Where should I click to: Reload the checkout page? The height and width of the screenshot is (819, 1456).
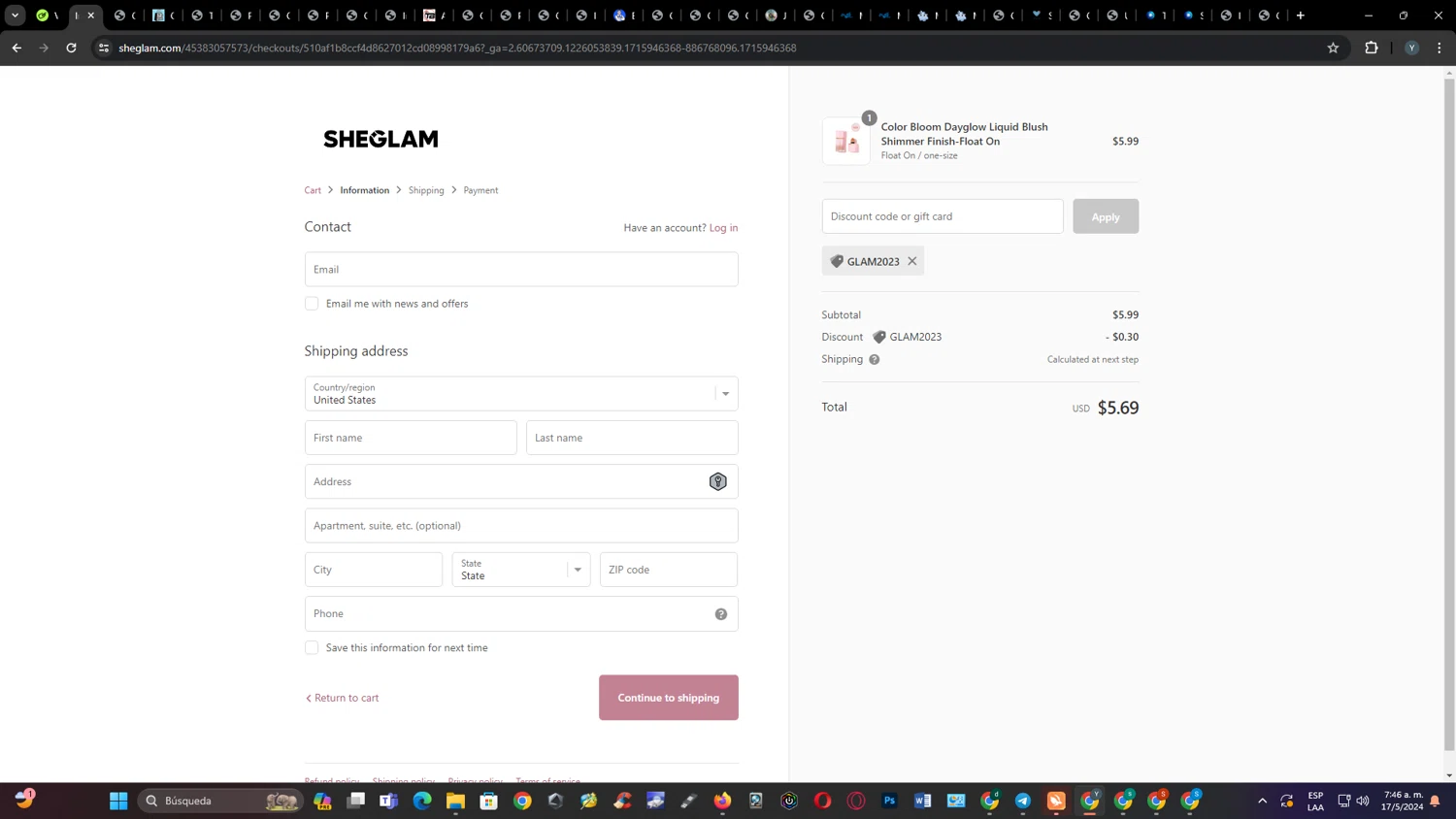(x=71, y=48)
